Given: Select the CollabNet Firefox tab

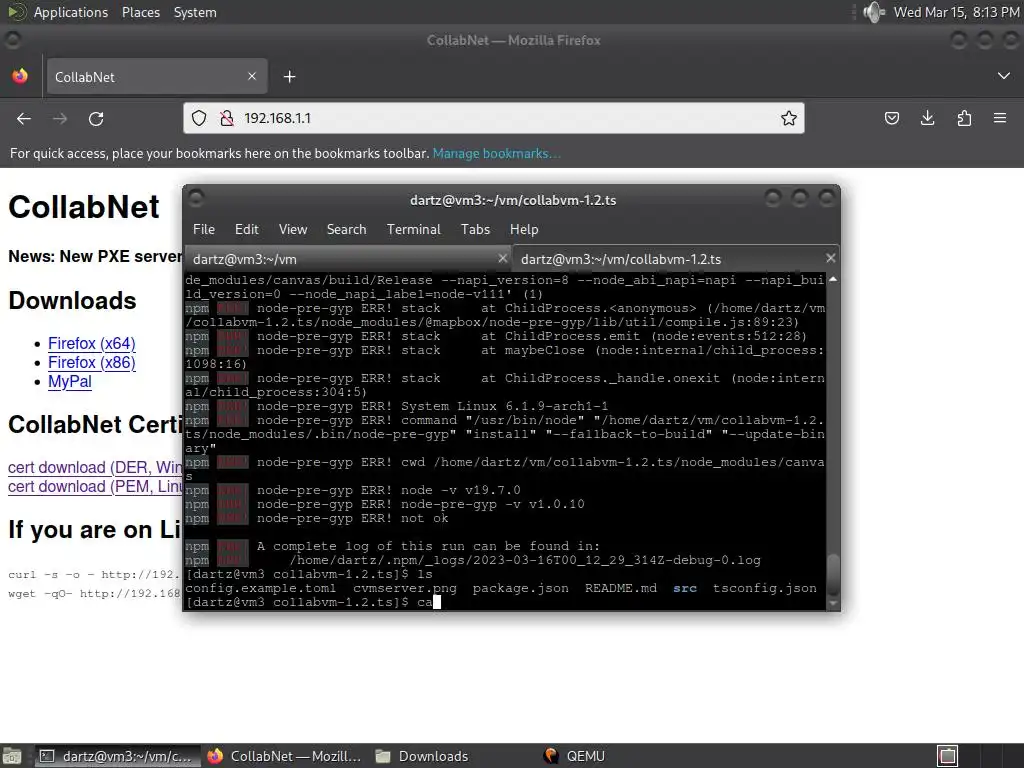Looking at the screenshot, I should click(155, 77).
